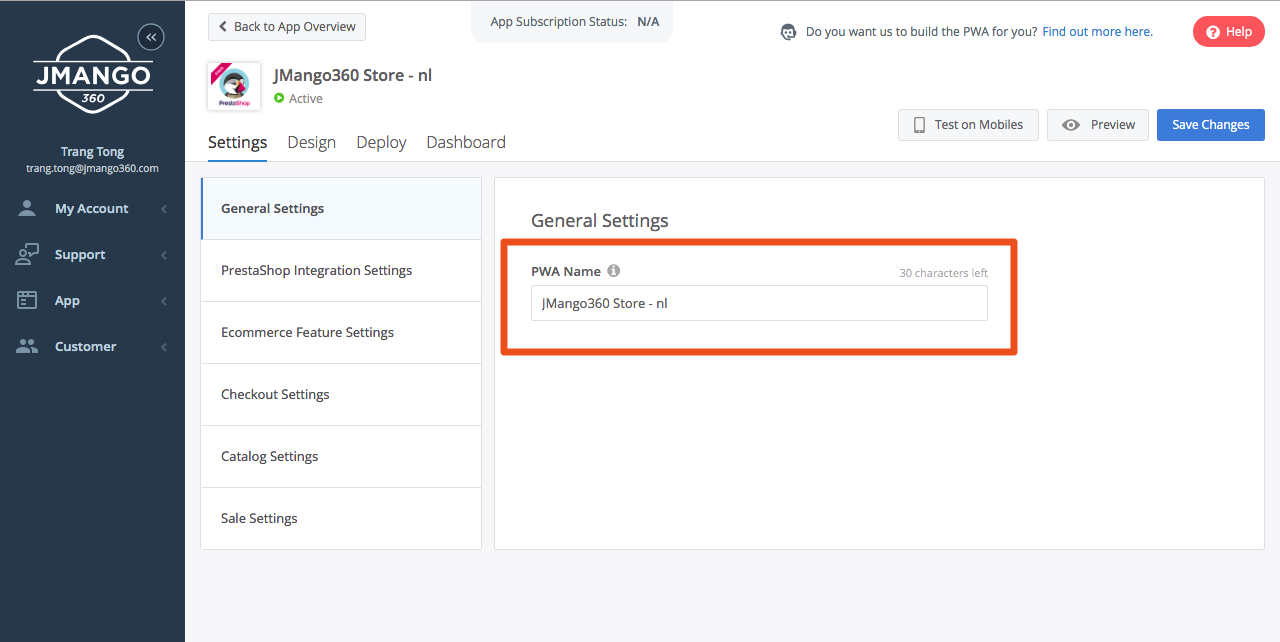The image size is (1280, 642).
Task: Collapse the sidebar with double-chevron icon
Action: pos(151,37)
